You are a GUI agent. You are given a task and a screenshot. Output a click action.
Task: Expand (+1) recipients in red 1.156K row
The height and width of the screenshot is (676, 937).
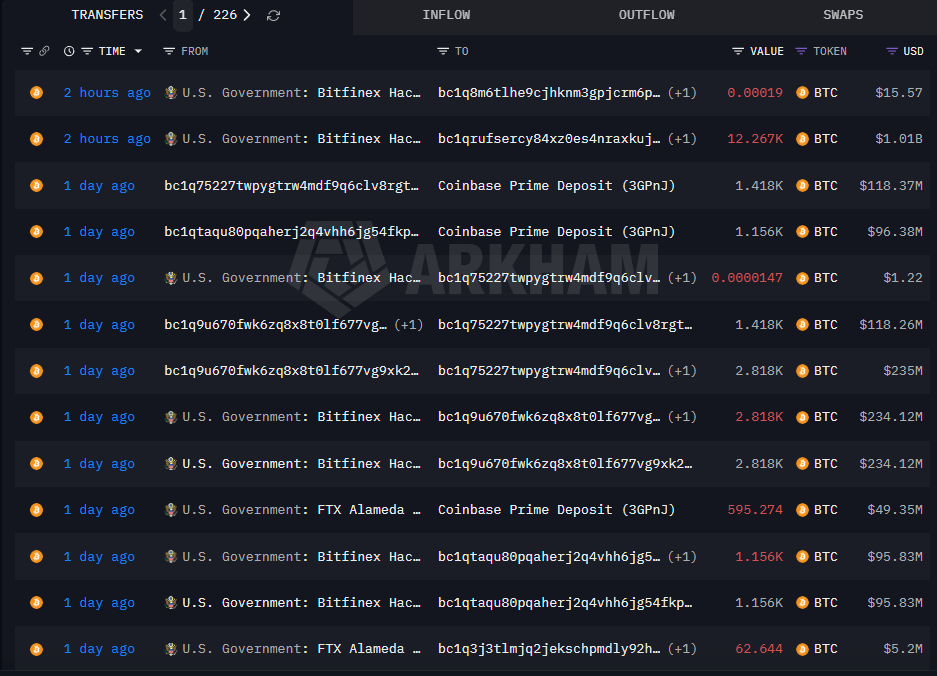[682, 556]
